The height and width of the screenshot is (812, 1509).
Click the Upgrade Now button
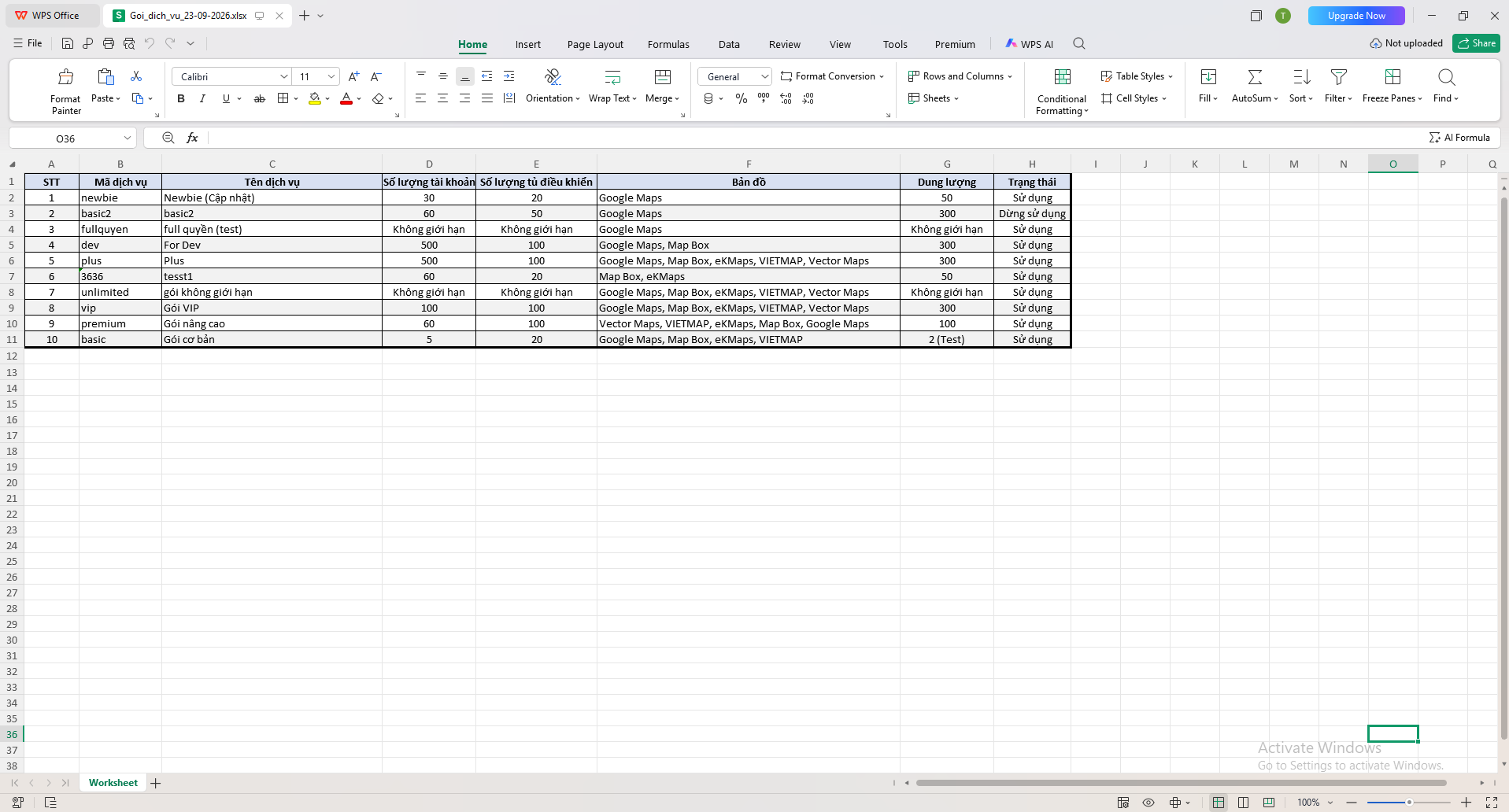pyautogui.click(x=1356, y=16)
